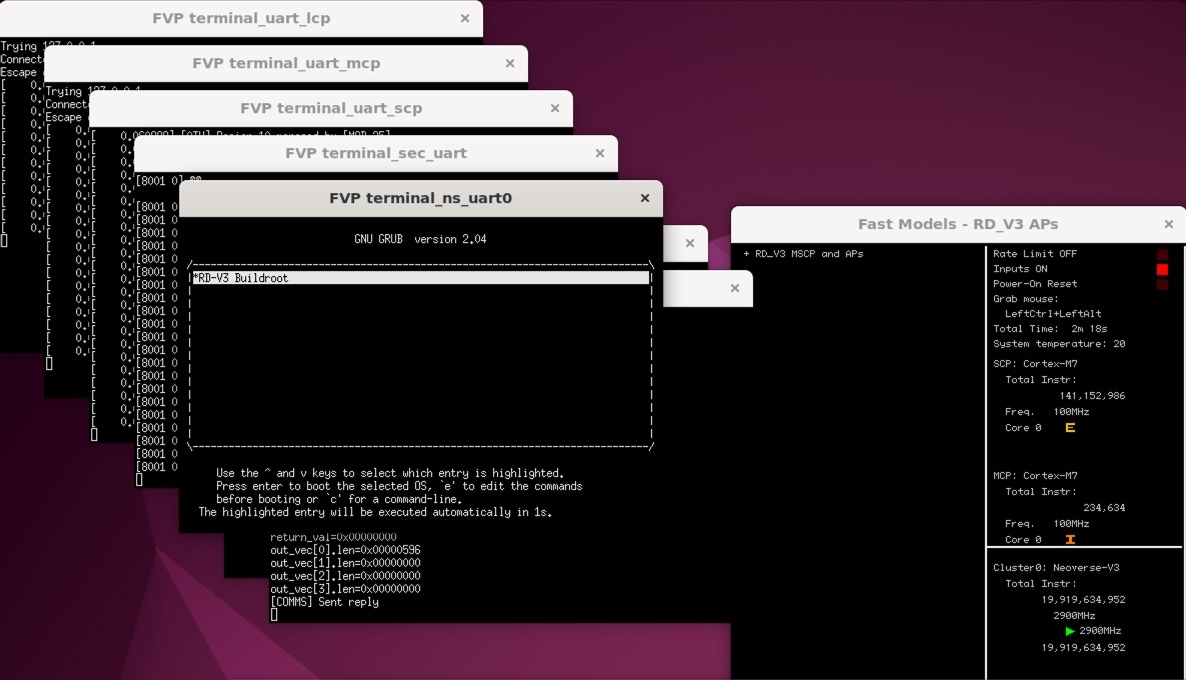Close the Fast Models RD_V3 APs window

[1168, 224]
